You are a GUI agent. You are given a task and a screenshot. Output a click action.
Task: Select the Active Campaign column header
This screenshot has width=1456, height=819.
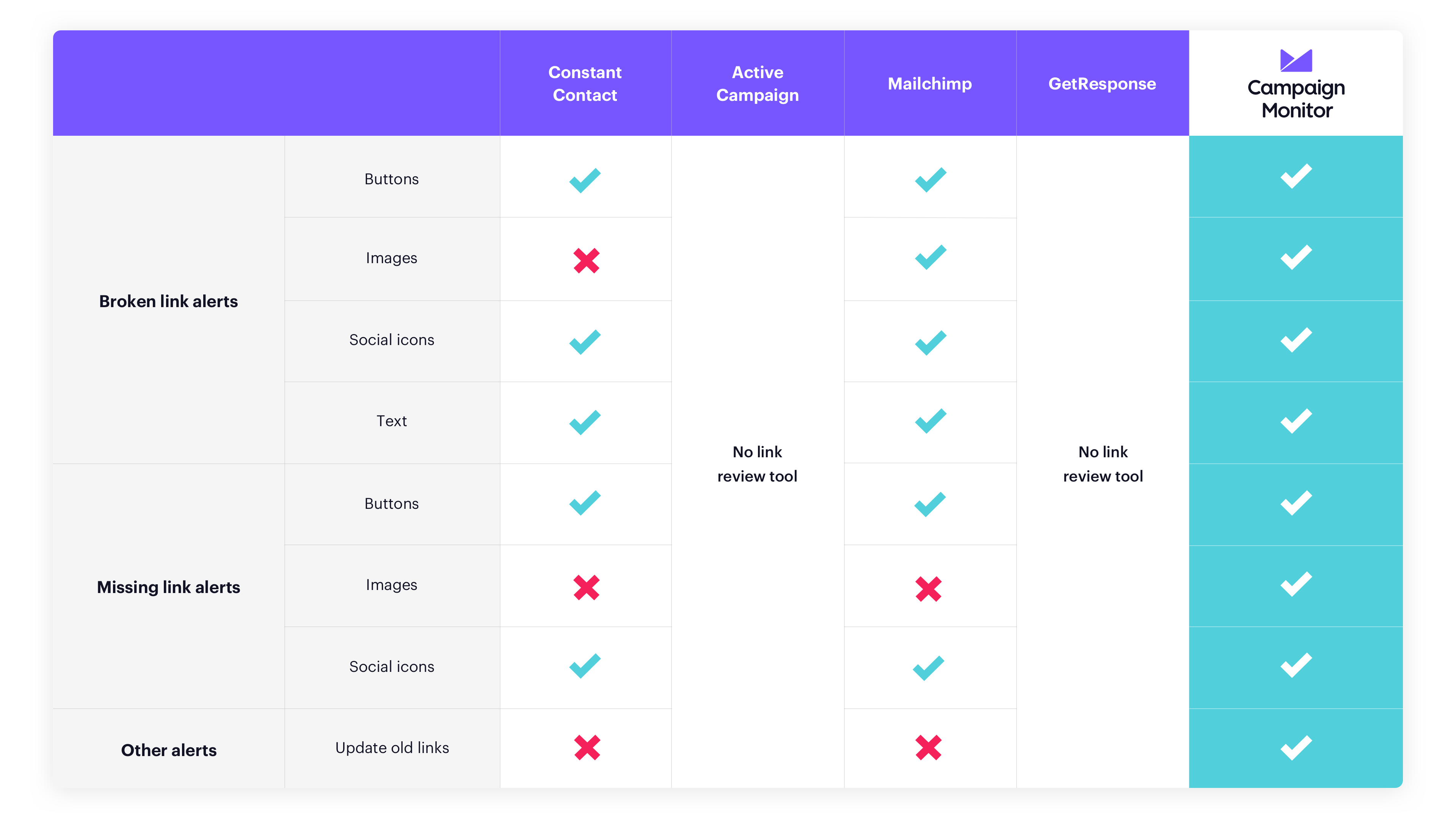pyautogui.click(x=758, y=84)
